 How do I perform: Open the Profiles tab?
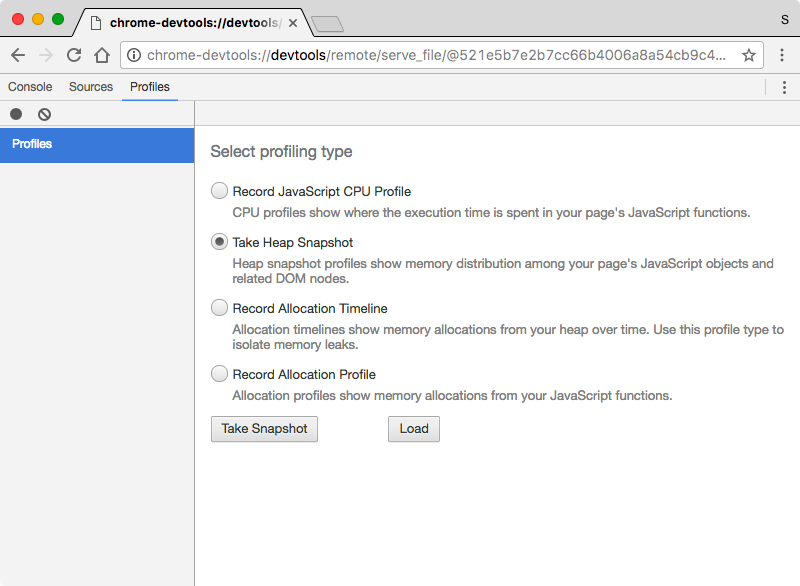pyautogui.click(x=149, y=87)
